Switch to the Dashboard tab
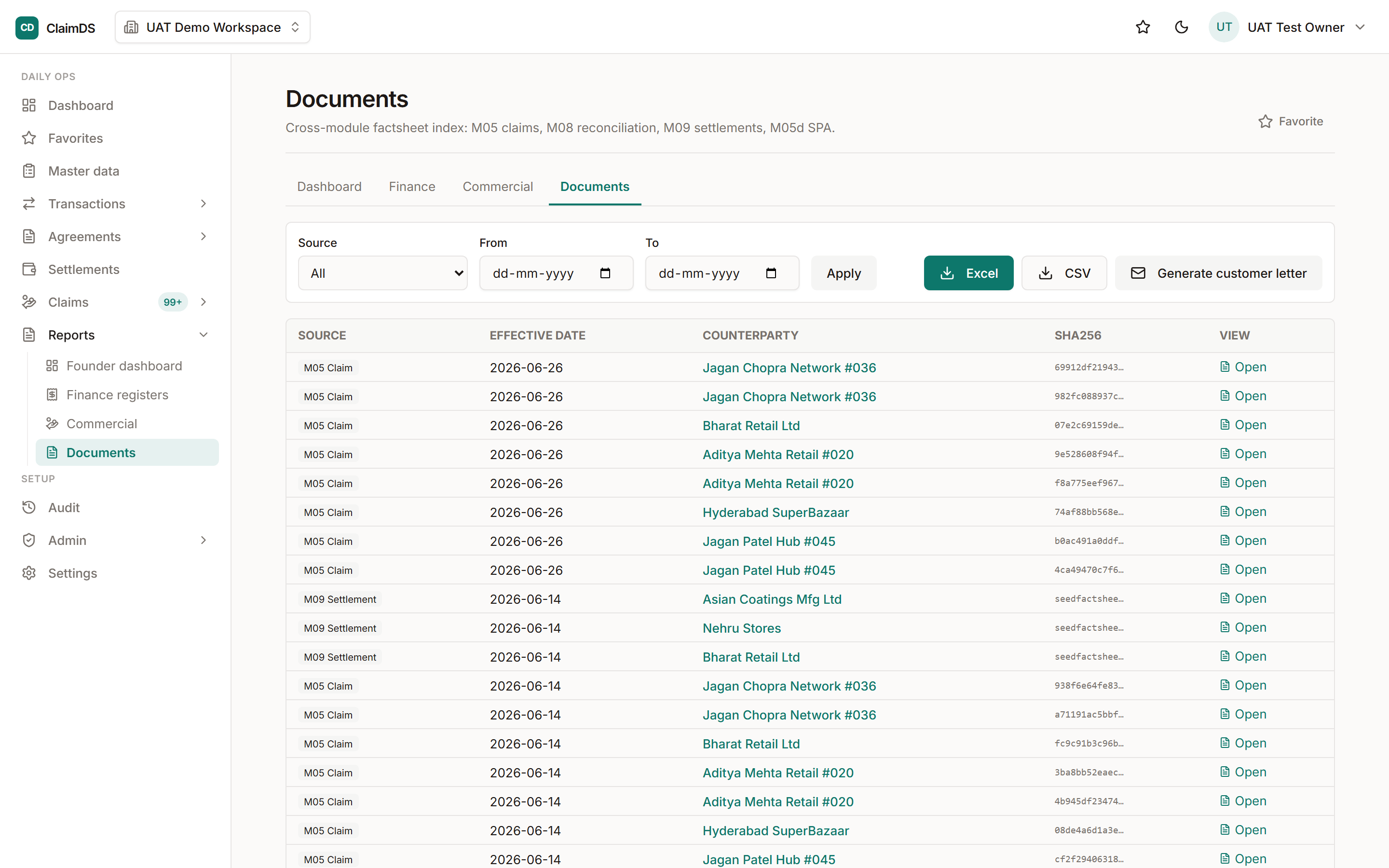This screenshot has width=1389, height=868. 329,187
